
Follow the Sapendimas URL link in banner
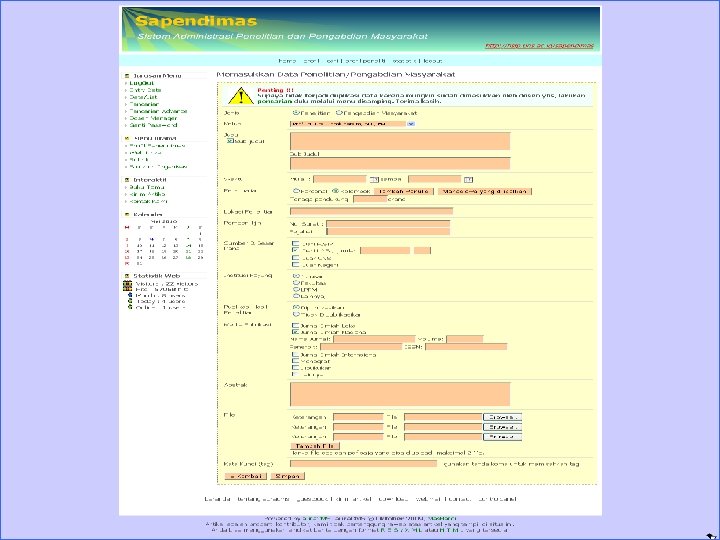[539, 46]
